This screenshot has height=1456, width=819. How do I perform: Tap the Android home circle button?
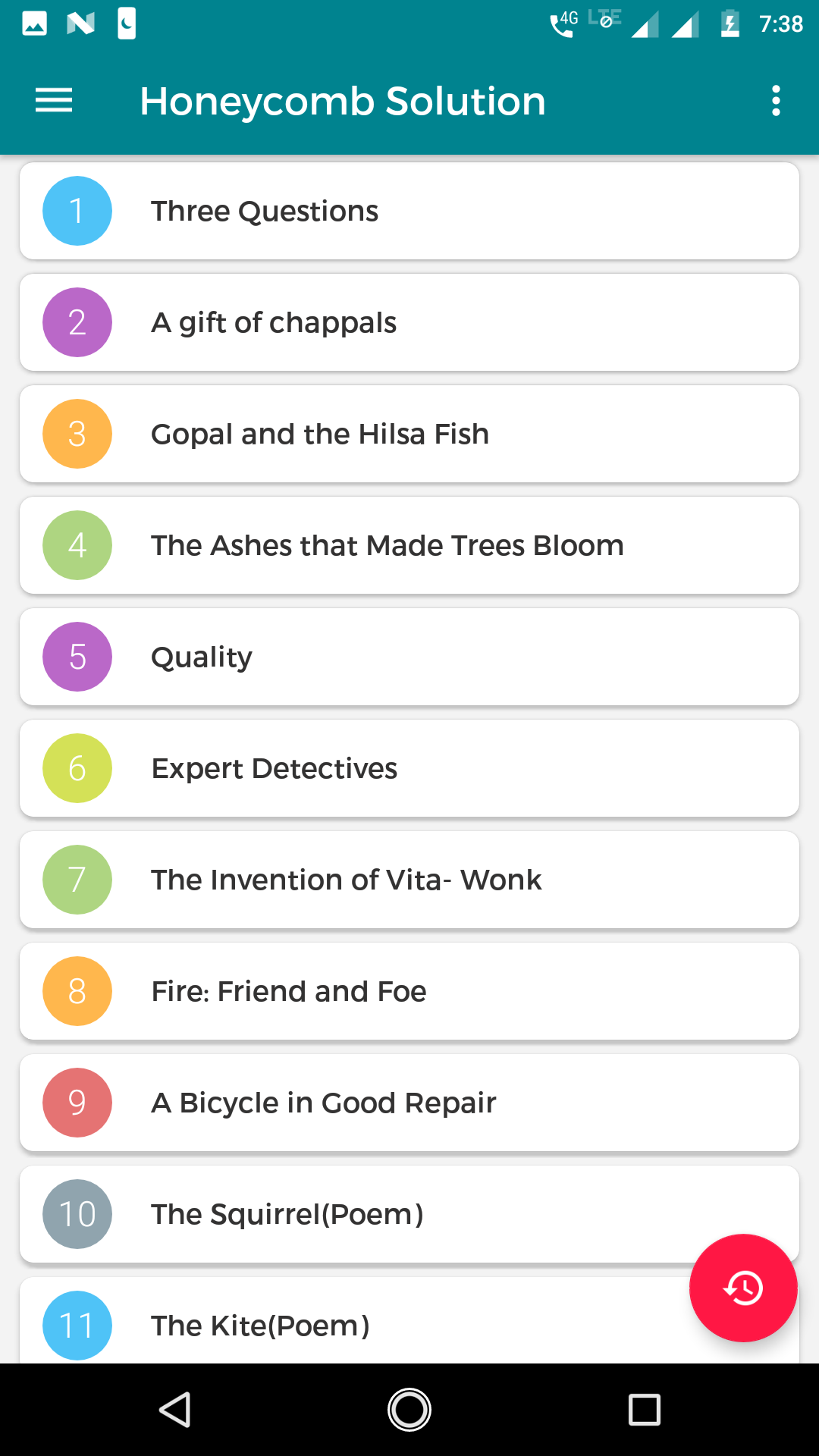coord(409,1410)
